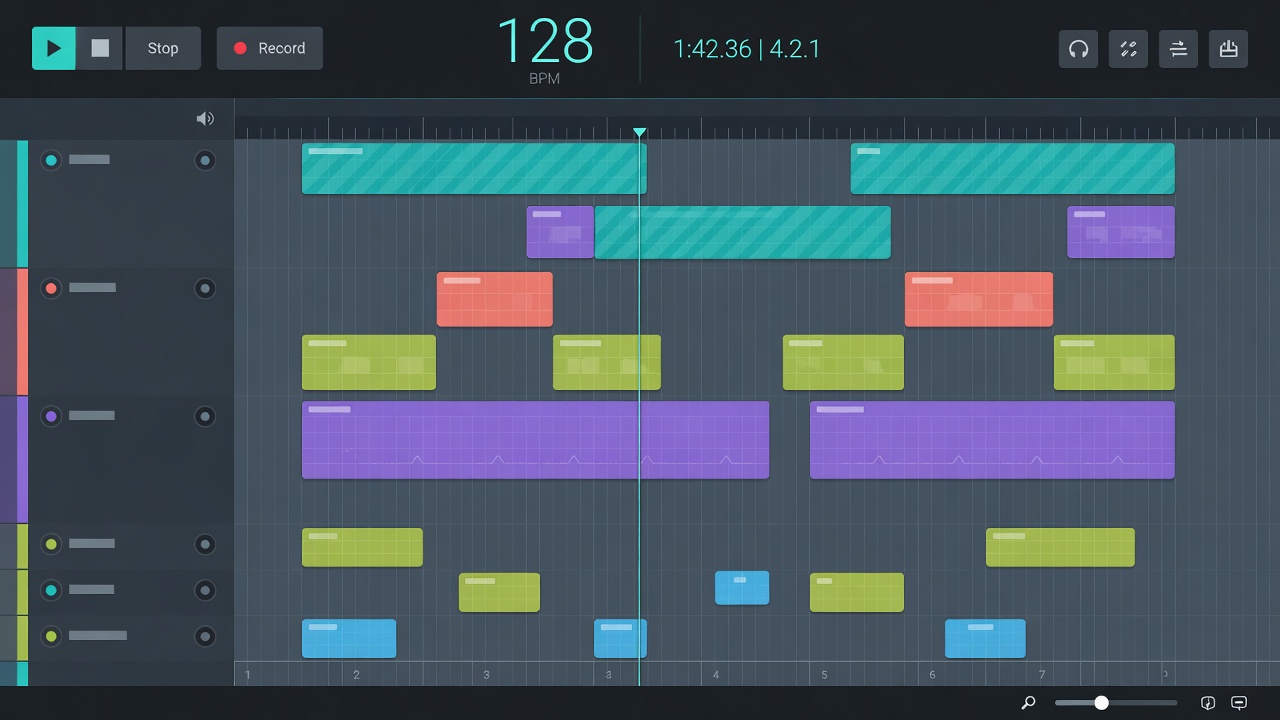Click the olive dot on the bottom track header
1280x720 pixels.
(x=51, y=636)
